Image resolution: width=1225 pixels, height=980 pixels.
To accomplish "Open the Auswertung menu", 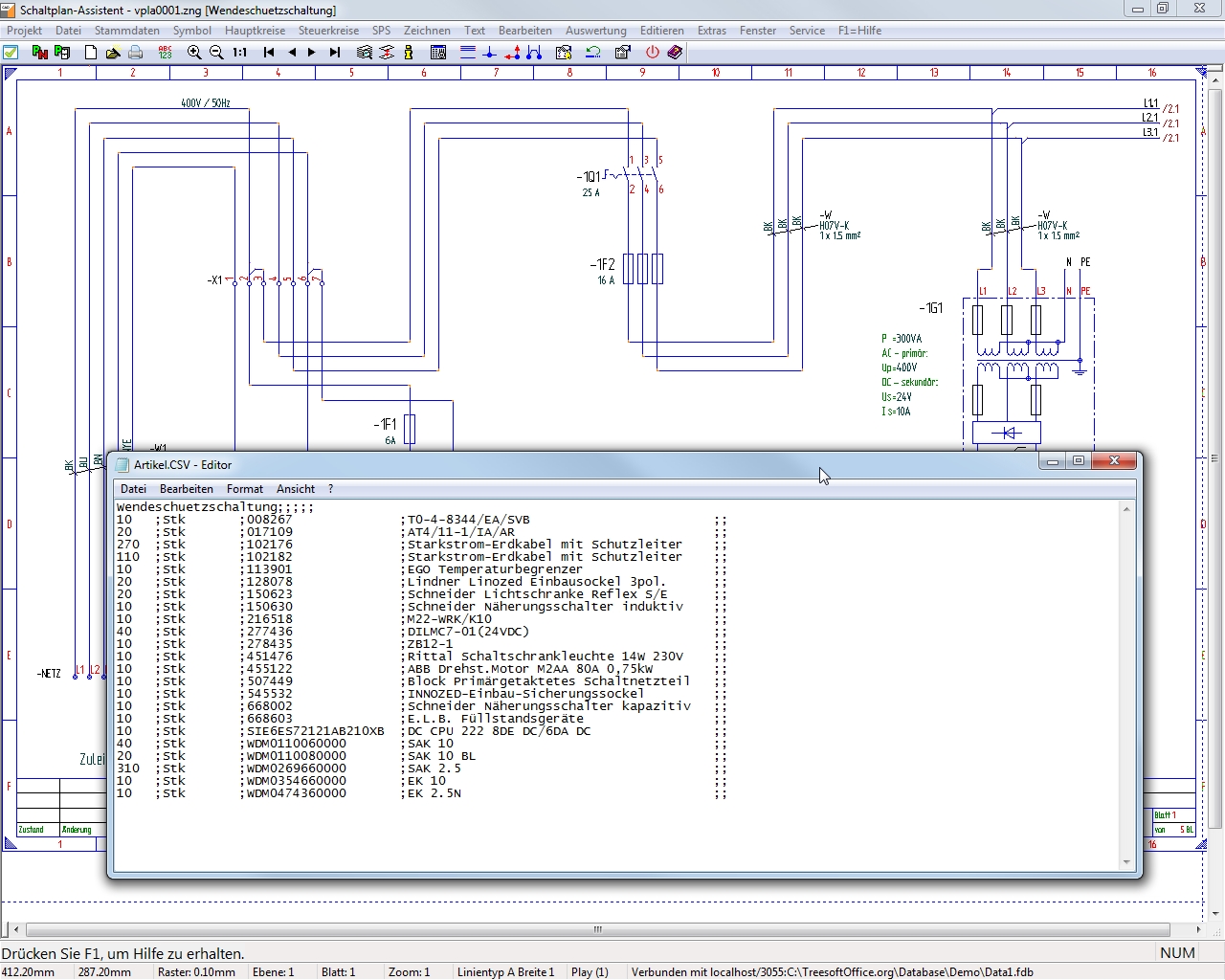I will pyautogui.click(x=595, y=31).
